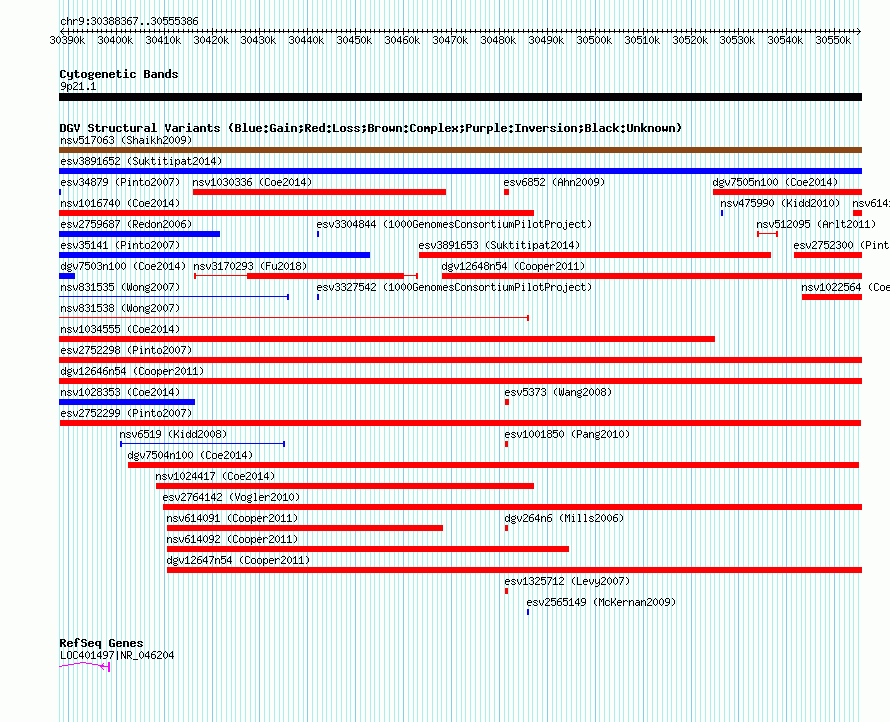Click the chr9:30388367..30555386 coordinate label
The image size is (890, 722).
(129, 22)
